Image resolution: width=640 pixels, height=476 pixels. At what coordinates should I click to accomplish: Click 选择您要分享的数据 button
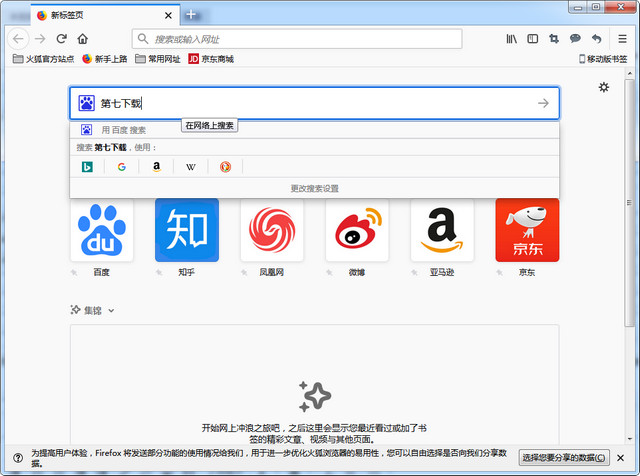pos(564,458)
